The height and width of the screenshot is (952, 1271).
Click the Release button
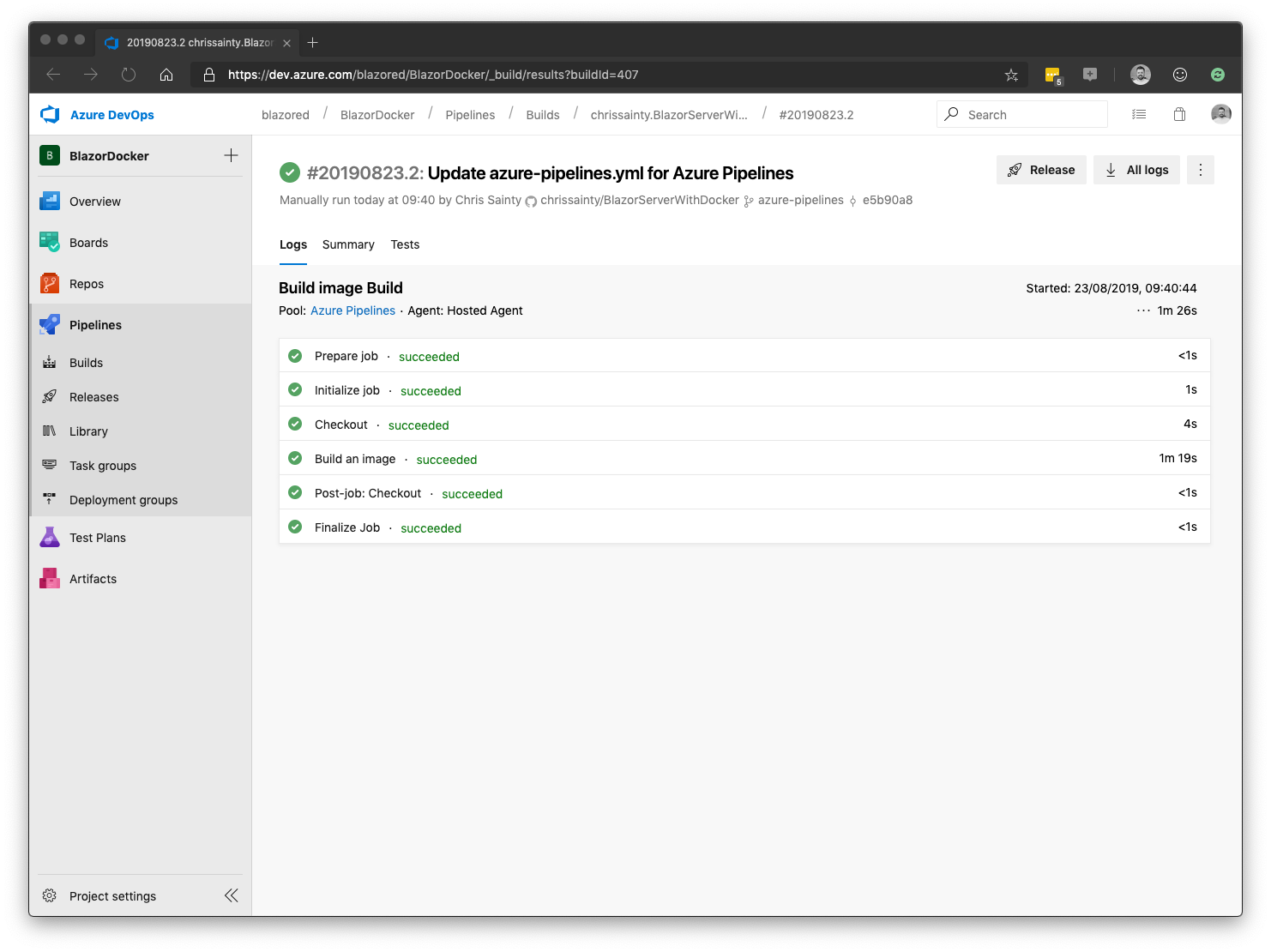tap(1041, 170)
